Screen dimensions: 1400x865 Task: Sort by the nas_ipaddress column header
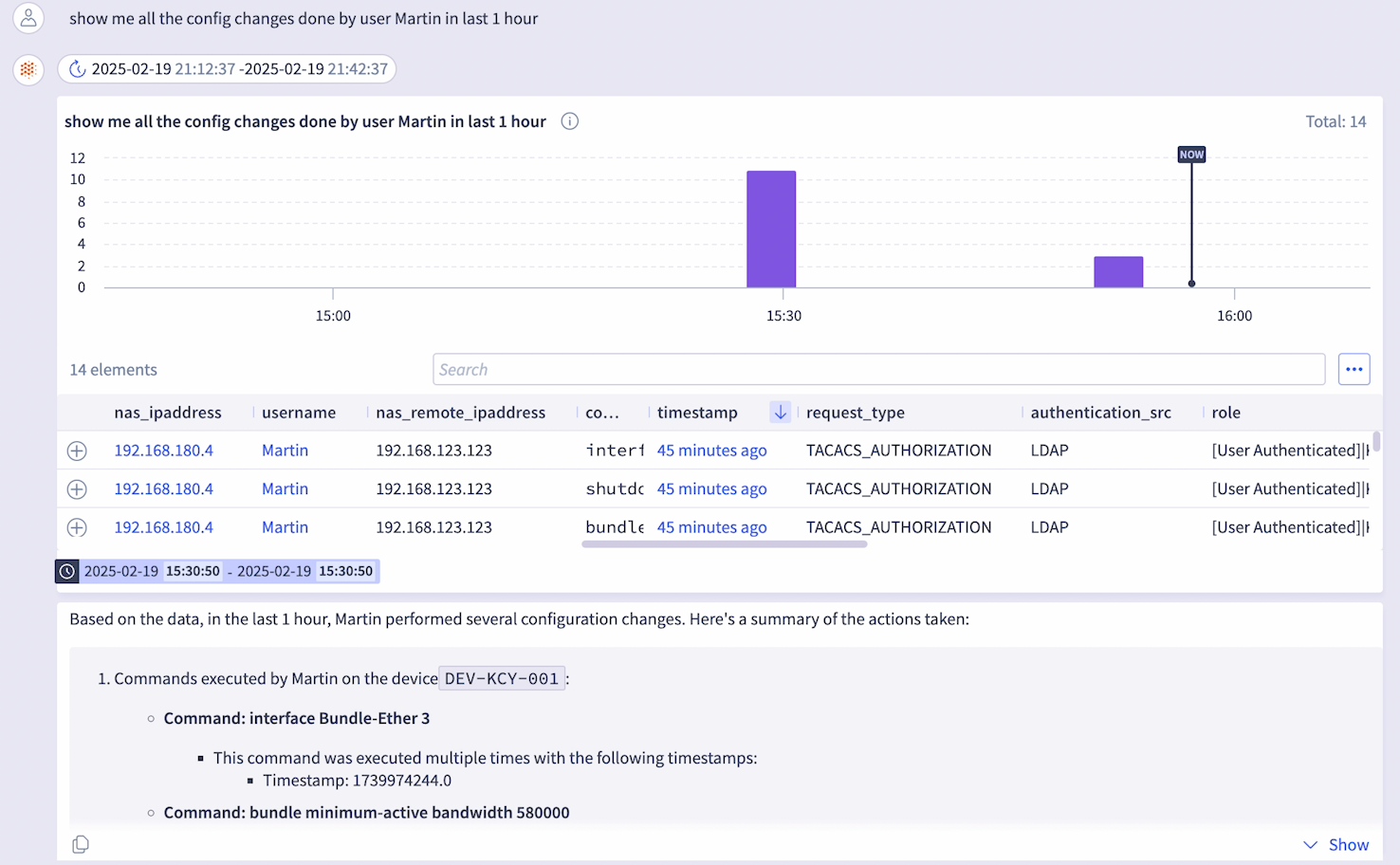tap(168, 413)
